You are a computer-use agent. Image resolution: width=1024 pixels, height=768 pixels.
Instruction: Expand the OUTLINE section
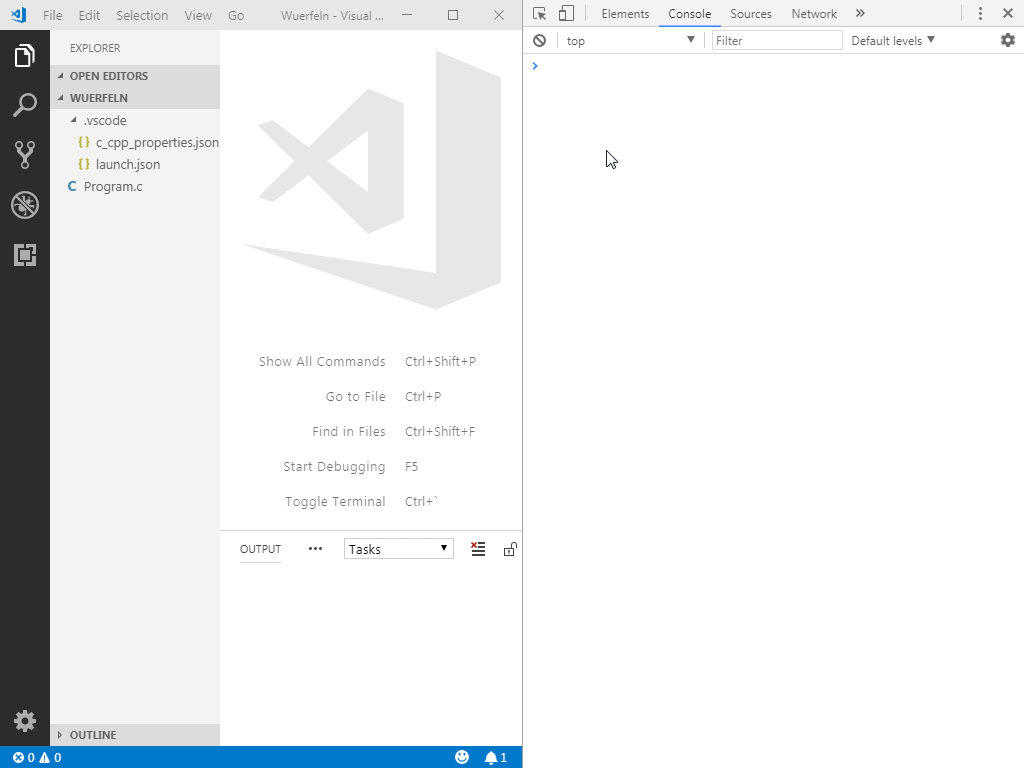point(95,734)
